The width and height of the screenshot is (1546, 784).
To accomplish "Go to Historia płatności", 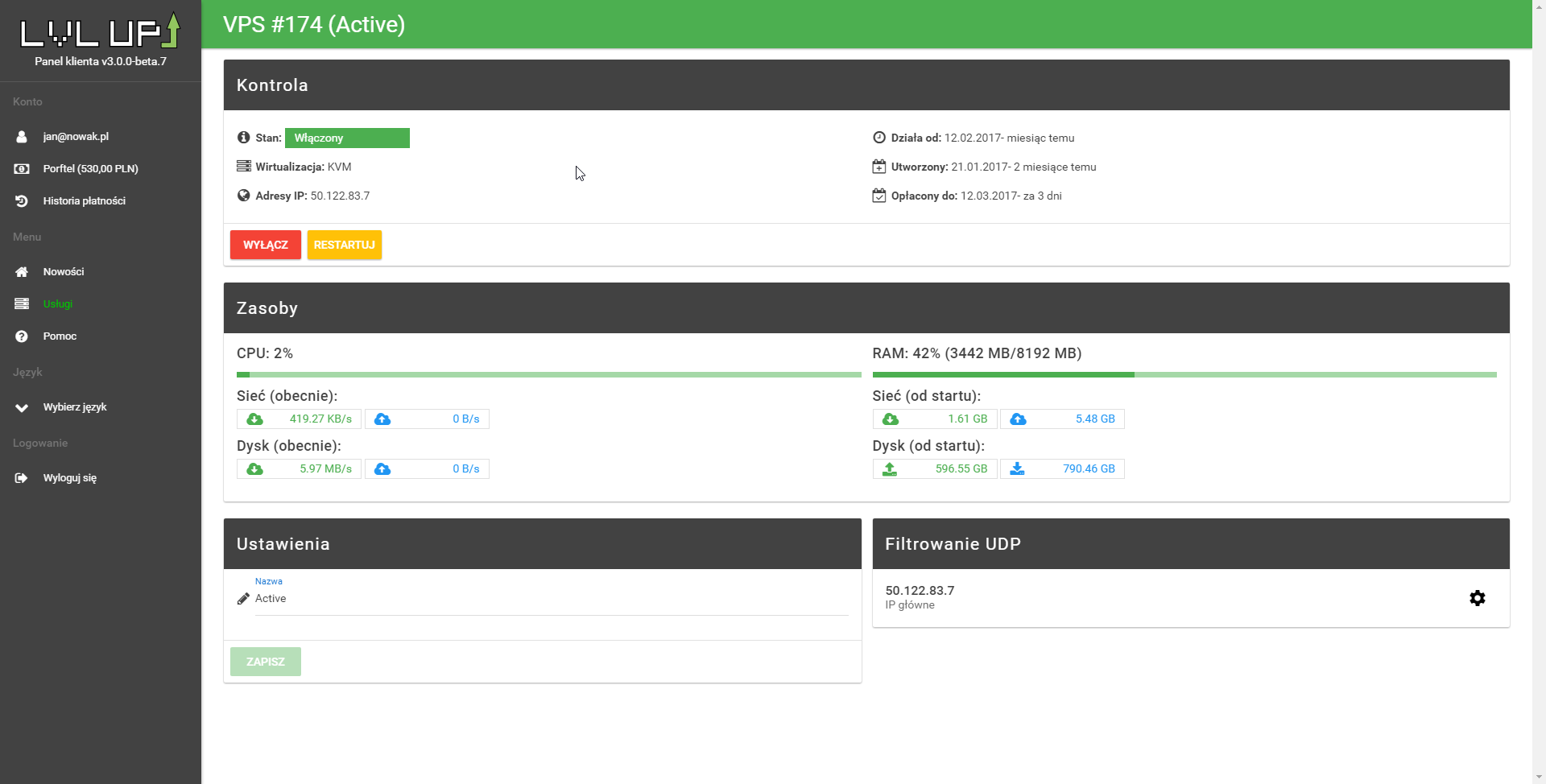I will click(x=84, y=201).
